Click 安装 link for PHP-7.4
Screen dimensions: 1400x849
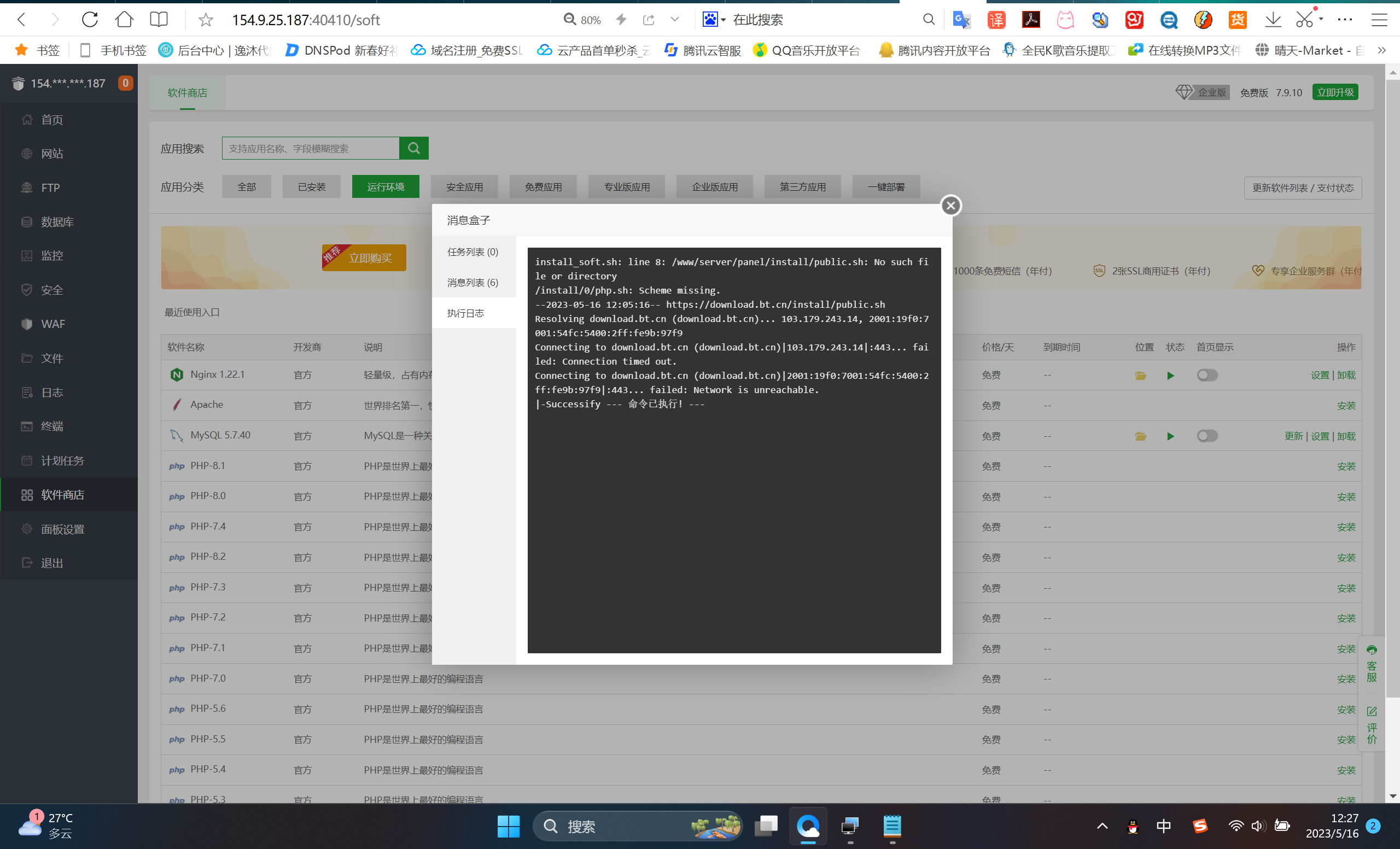[x=1346, y=527]
